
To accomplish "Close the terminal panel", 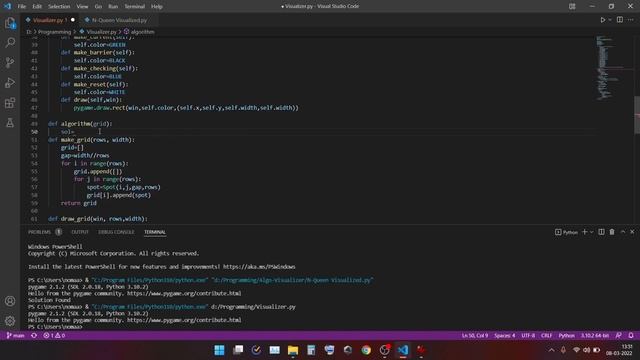I will tap(632, 232).
